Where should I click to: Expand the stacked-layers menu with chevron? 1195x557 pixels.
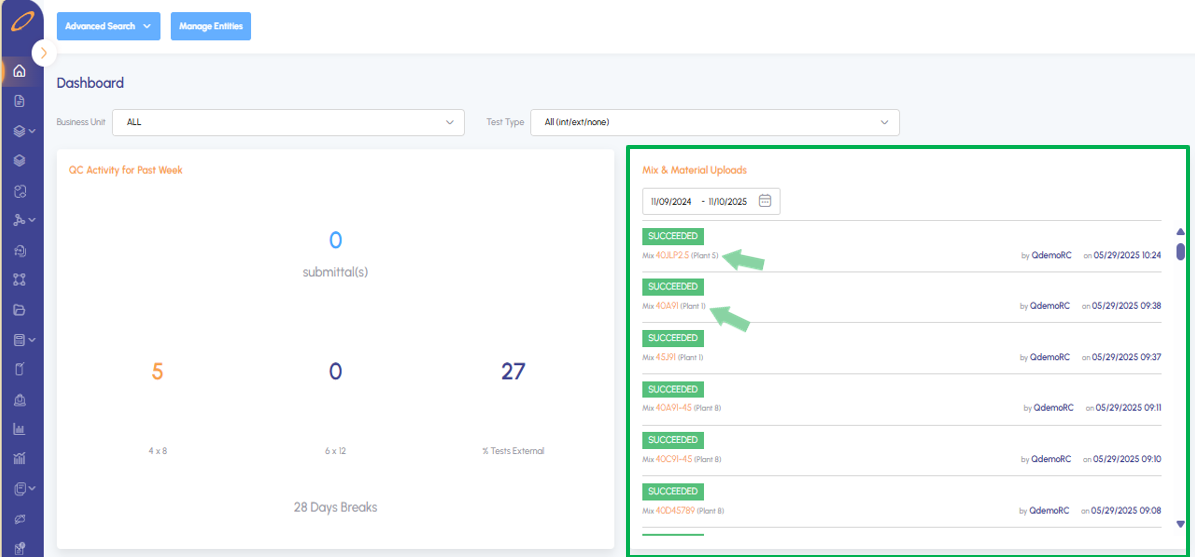pos(24,131)
